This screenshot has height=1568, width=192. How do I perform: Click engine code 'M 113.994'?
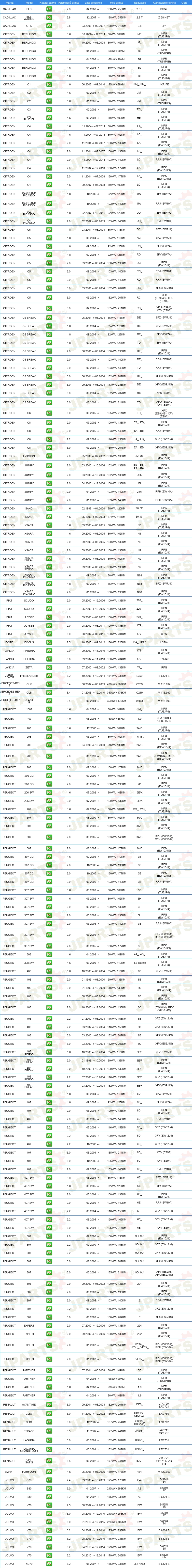coord(164,684)
